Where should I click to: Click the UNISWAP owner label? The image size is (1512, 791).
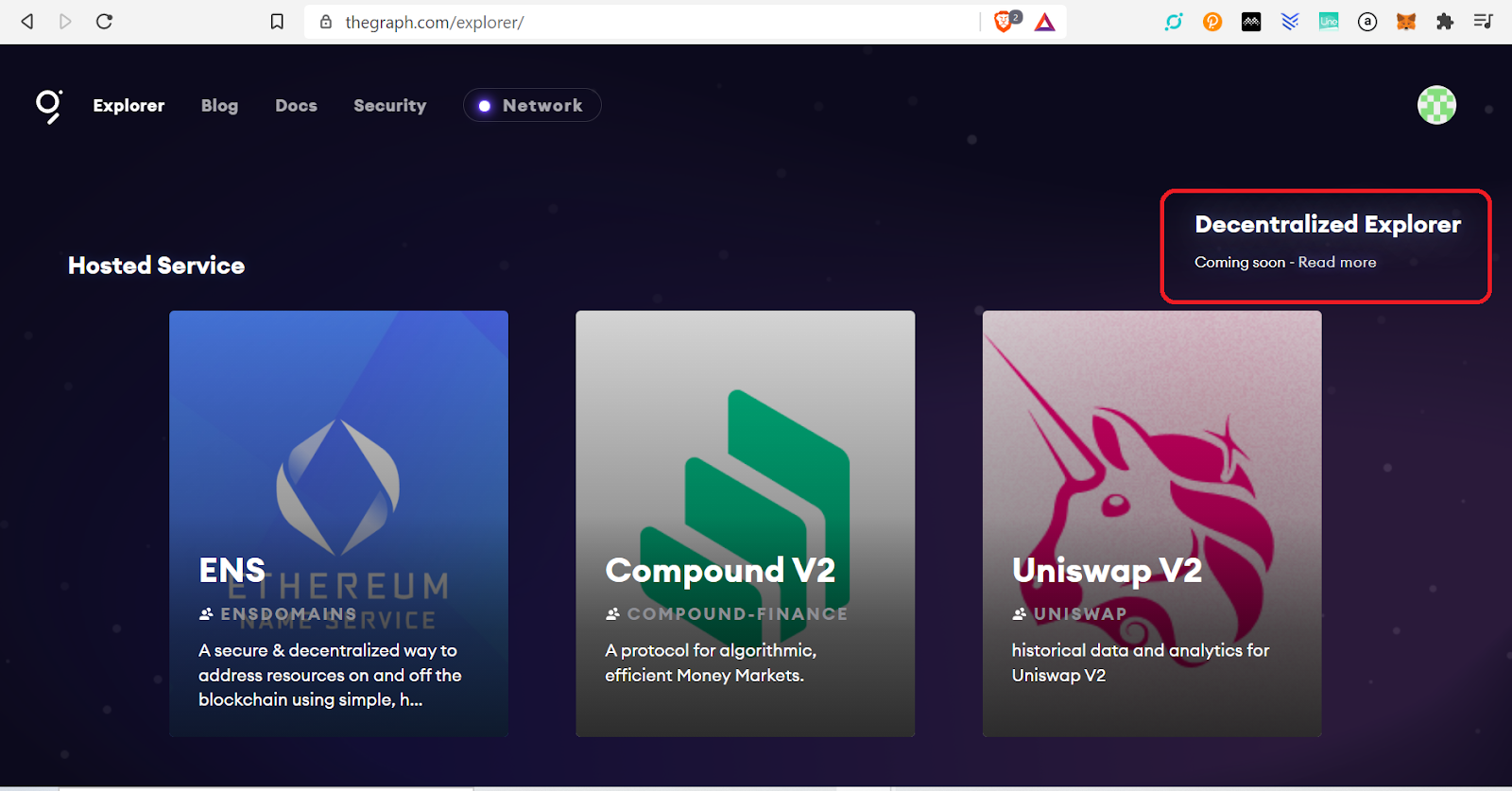[1080, 614]
